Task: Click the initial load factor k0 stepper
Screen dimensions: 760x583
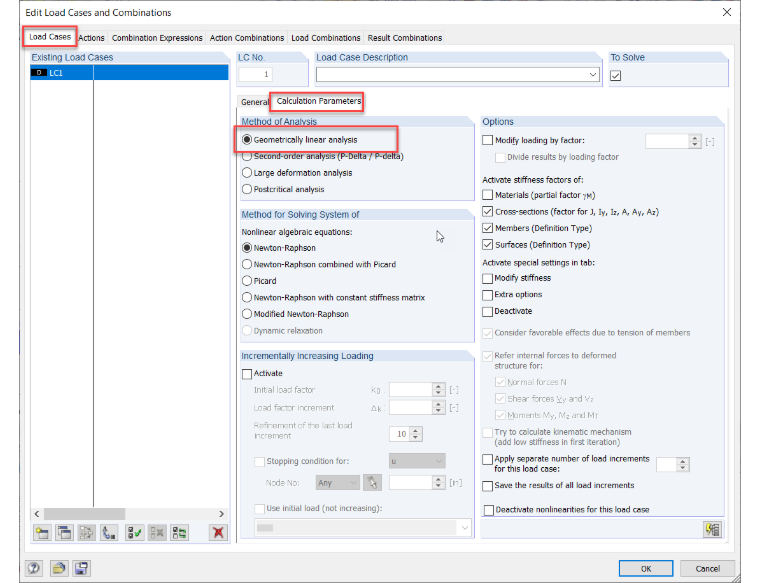Action: pyautogui.click(x=438, y=390)
